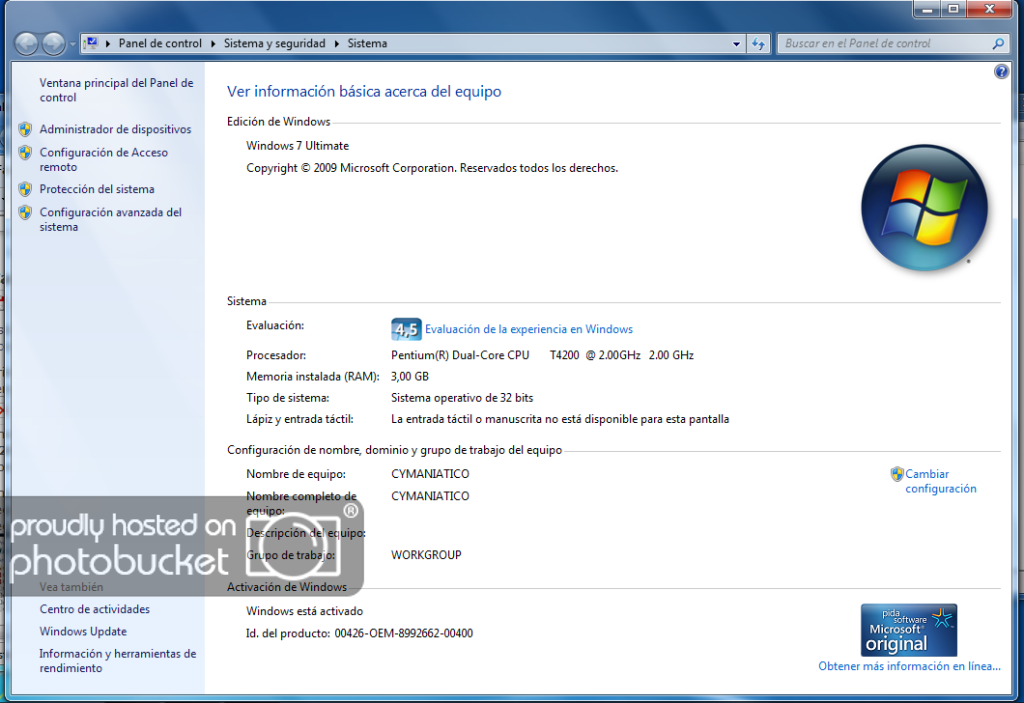Click product ID 00426-OEM-8992662-00400
Viewport: 1024px width, 703px height.
coord(404,633)
